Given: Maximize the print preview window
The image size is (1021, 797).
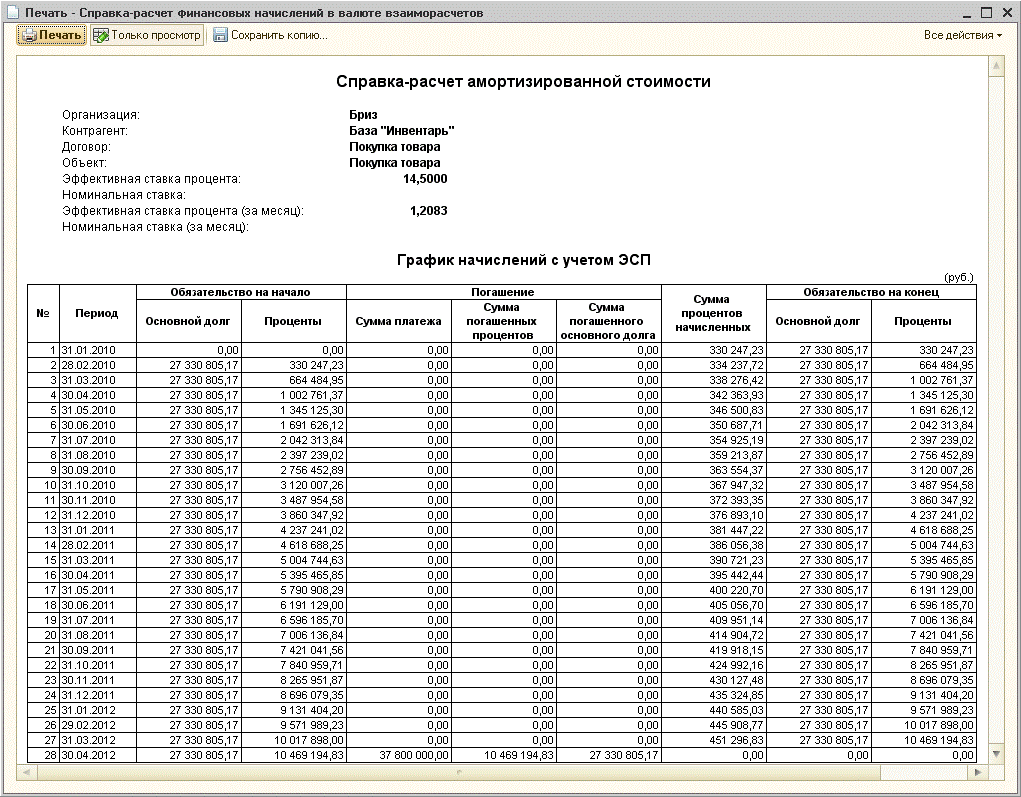Looking at the screenshot, I should click(985, 12).
